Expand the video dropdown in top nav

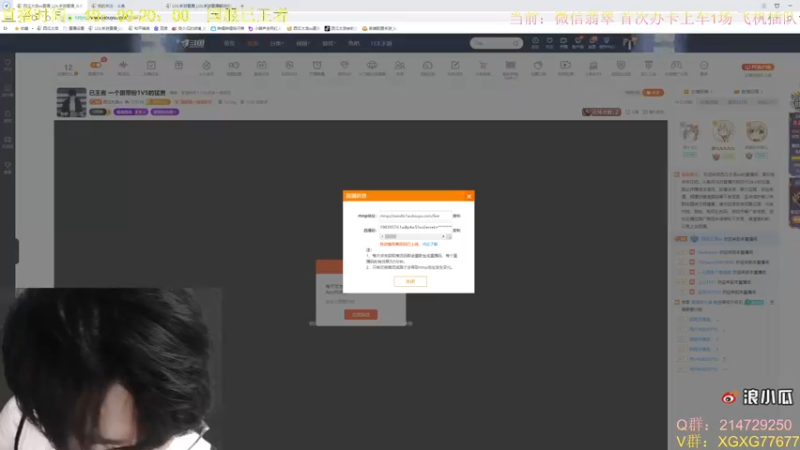303,43
